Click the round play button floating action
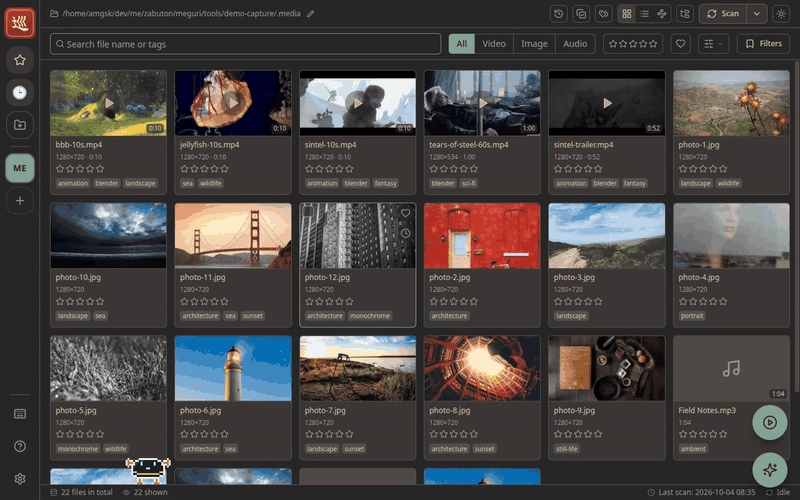The image size is (800, 500). [770, 422]
